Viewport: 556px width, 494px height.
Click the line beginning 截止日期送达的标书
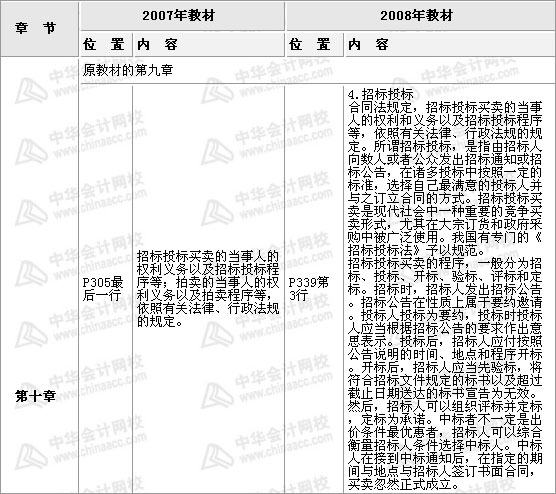pyautogui.click(x=445, y=393)
